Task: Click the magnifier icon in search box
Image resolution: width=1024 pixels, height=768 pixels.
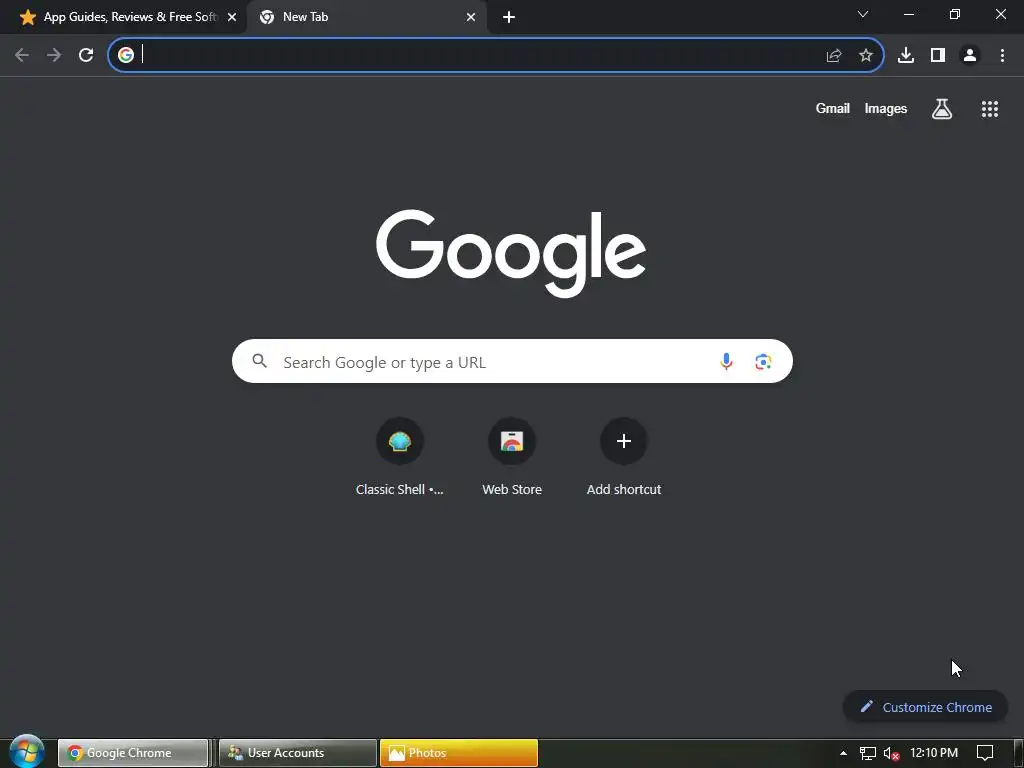Action: pyautogui.click(x=259, y=360)
